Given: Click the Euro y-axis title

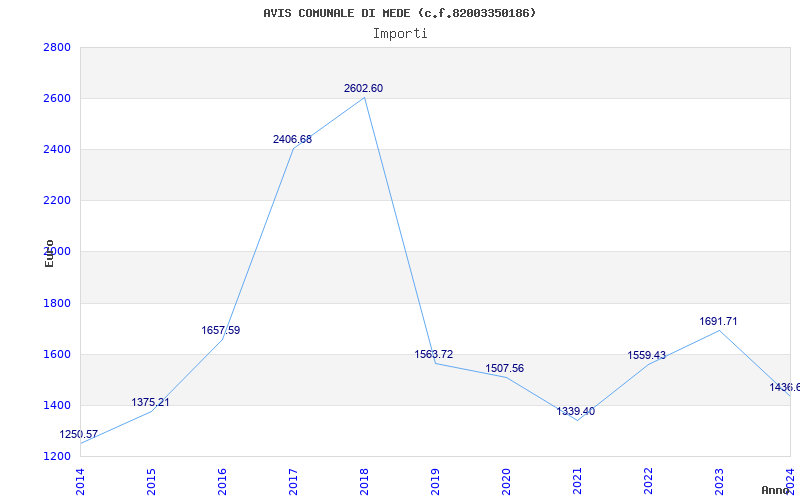Looking at the screenshot, I should pos(49,253).
